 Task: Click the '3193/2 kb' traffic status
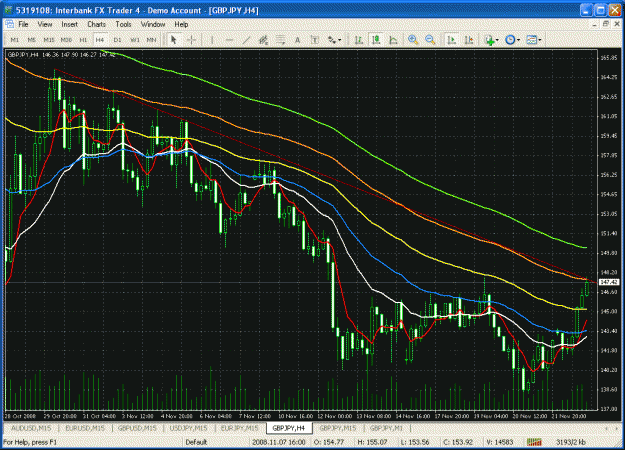click(571, 442)
